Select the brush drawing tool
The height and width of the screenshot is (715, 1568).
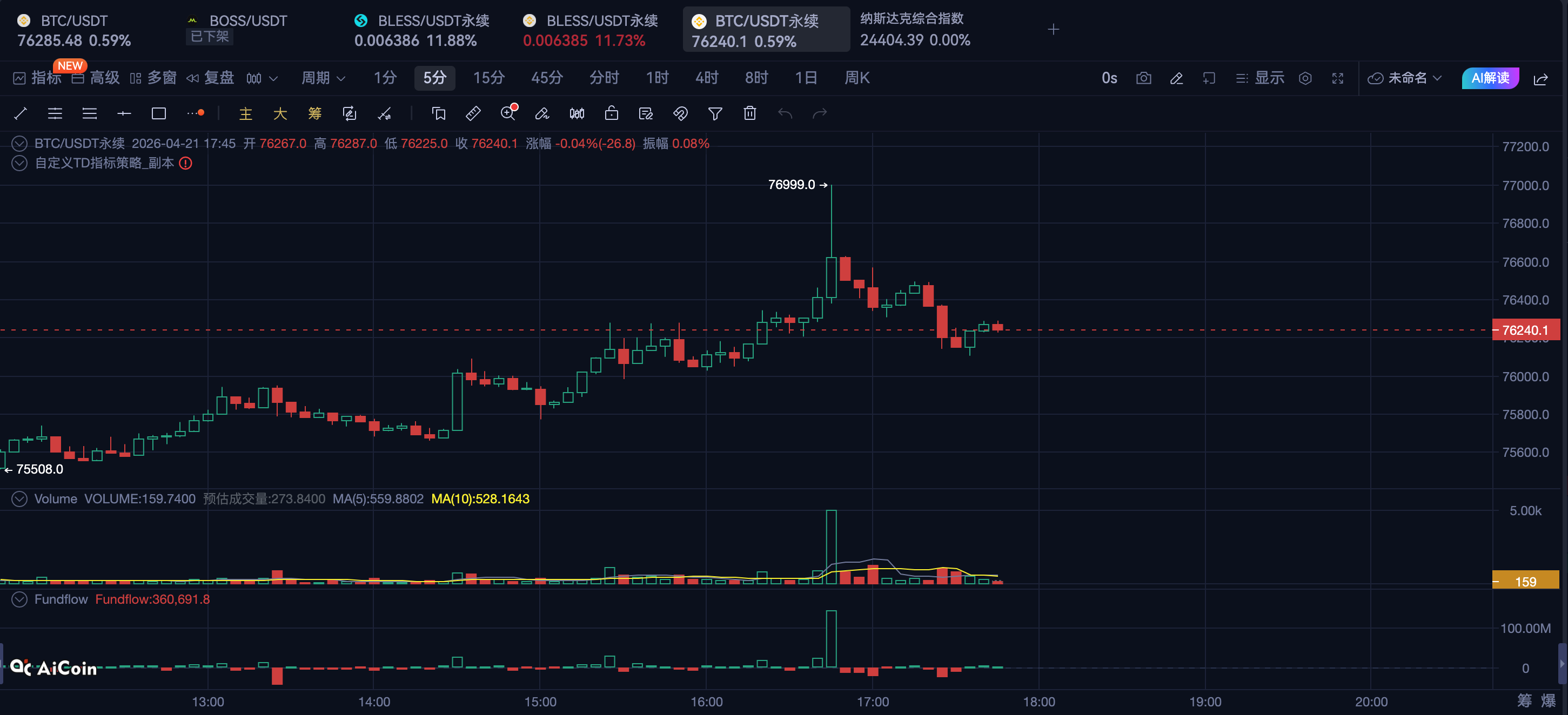tap(542, 114)
